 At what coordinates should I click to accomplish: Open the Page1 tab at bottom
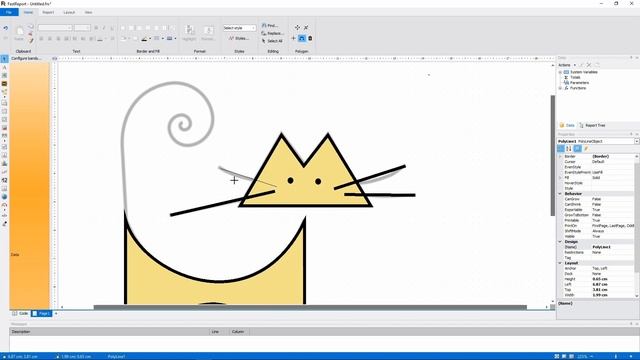pyautogui.click(x=42, y=313)
